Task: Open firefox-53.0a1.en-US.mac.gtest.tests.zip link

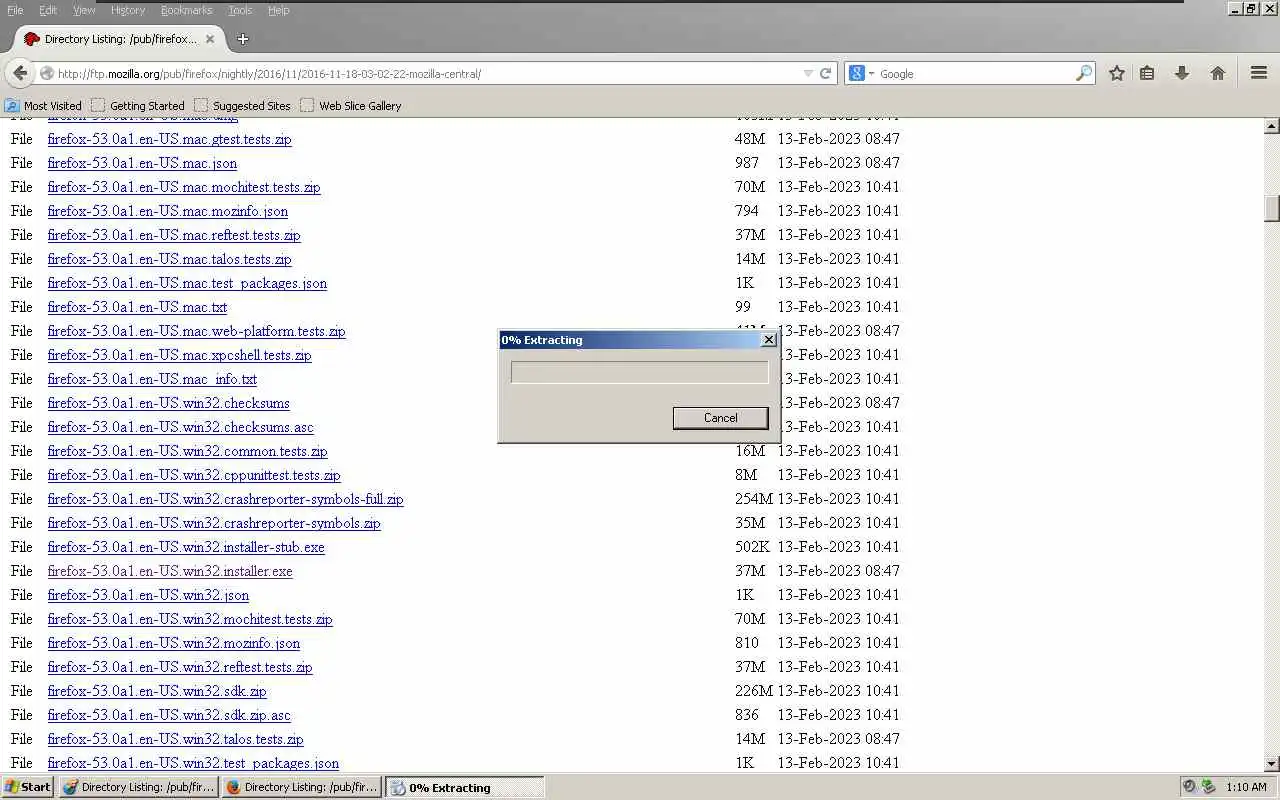Action: tap(170, 139)
